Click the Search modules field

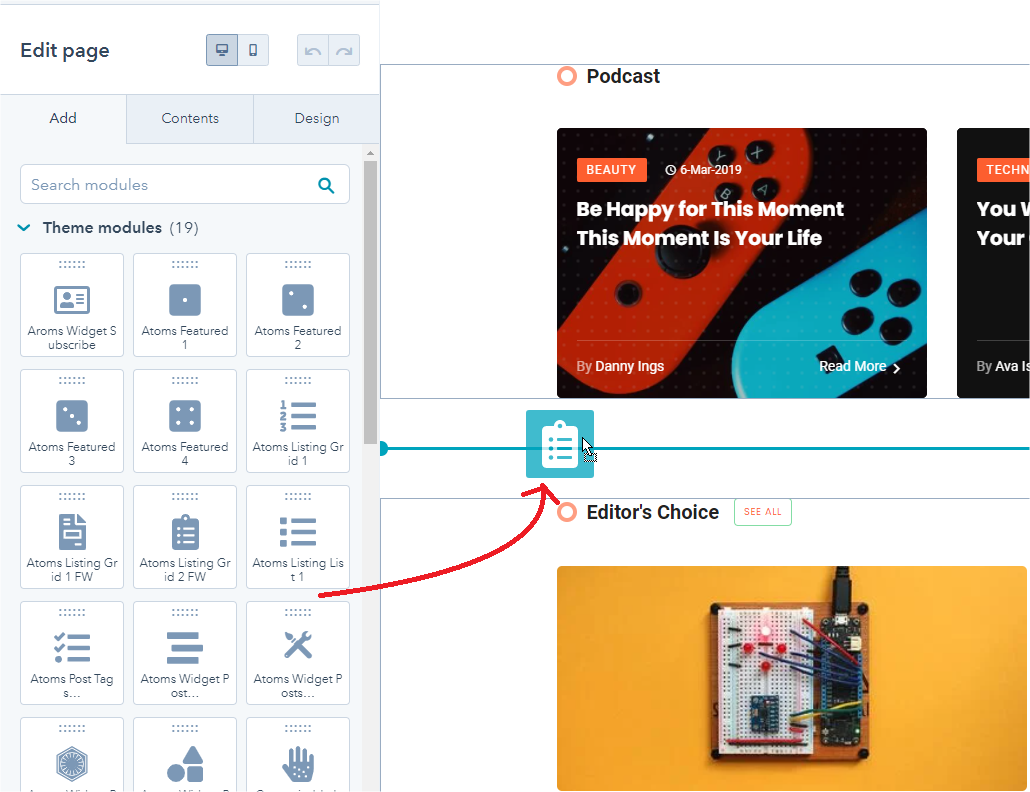tap(170, 185)
